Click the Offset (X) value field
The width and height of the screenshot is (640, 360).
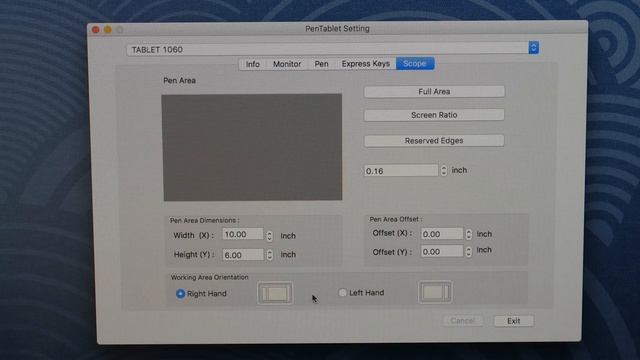click(442, 234)
